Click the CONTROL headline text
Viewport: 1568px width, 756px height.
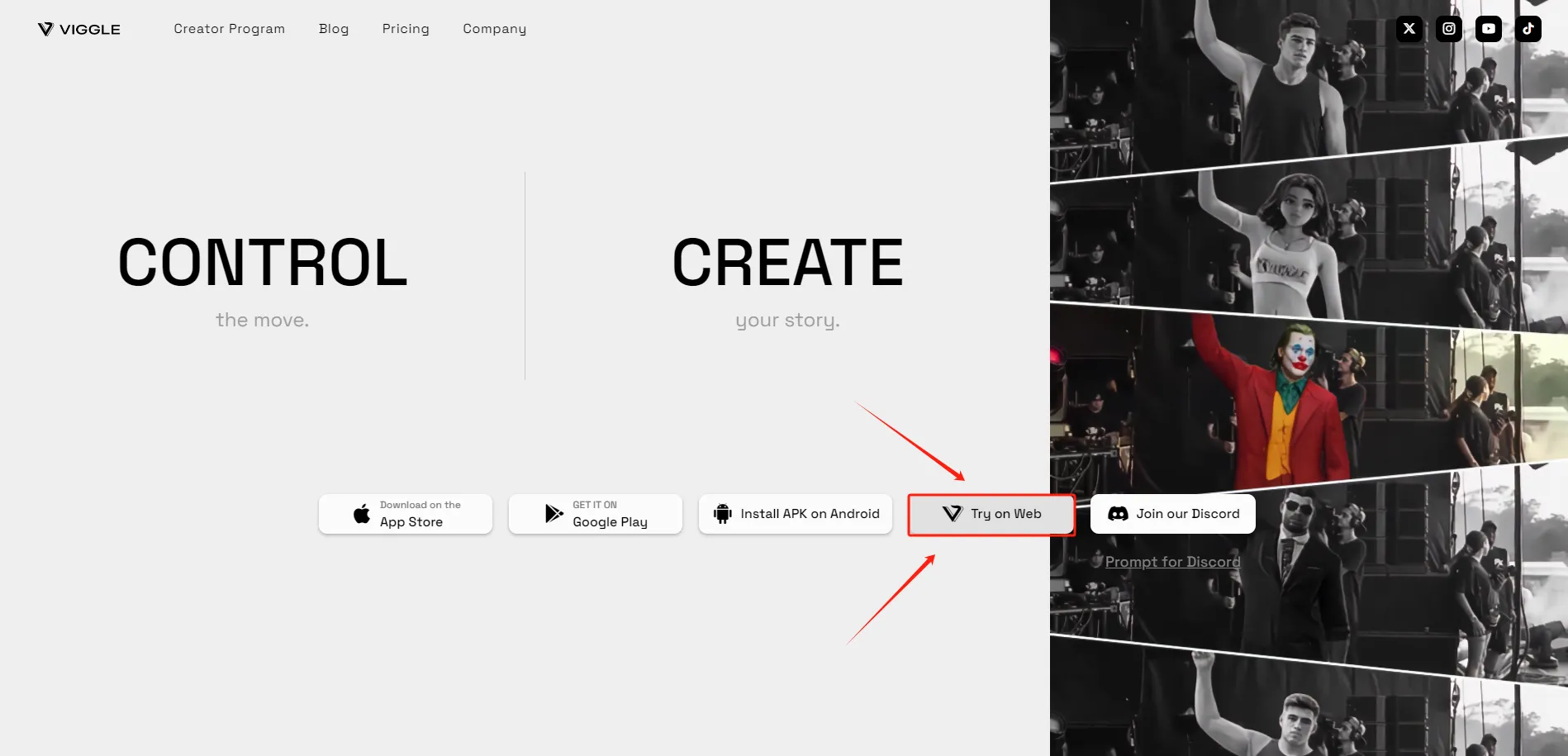263,263
